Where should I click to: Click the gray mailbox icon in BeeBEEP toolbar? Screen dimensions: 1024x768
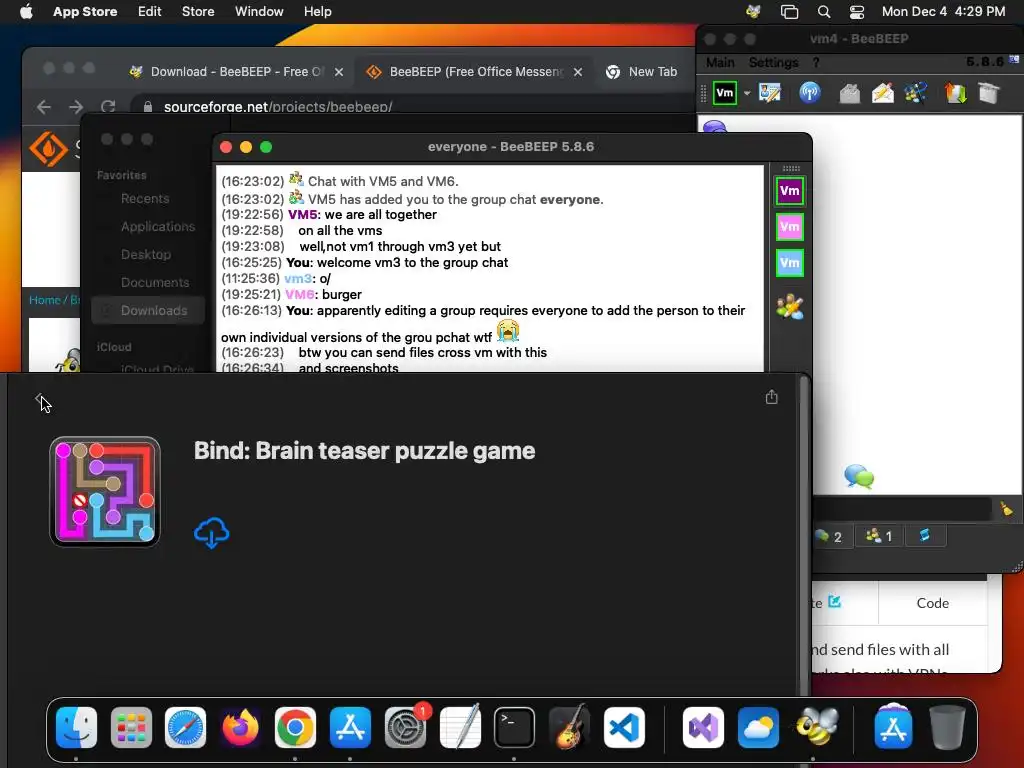[x=850, y=93]
